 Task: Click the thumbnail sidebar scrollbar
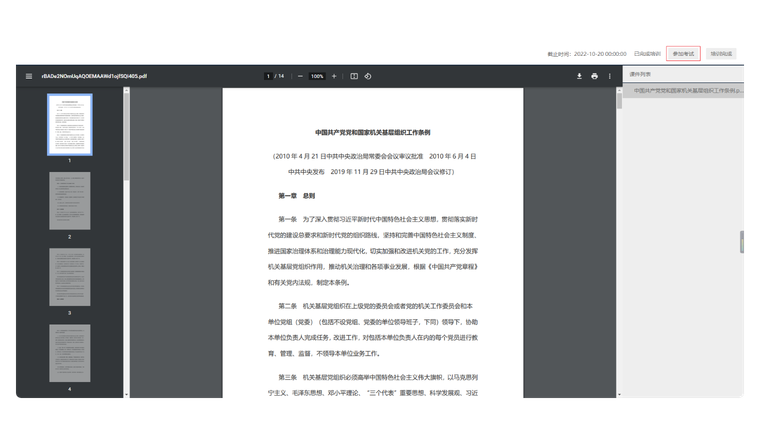point(126,130)
